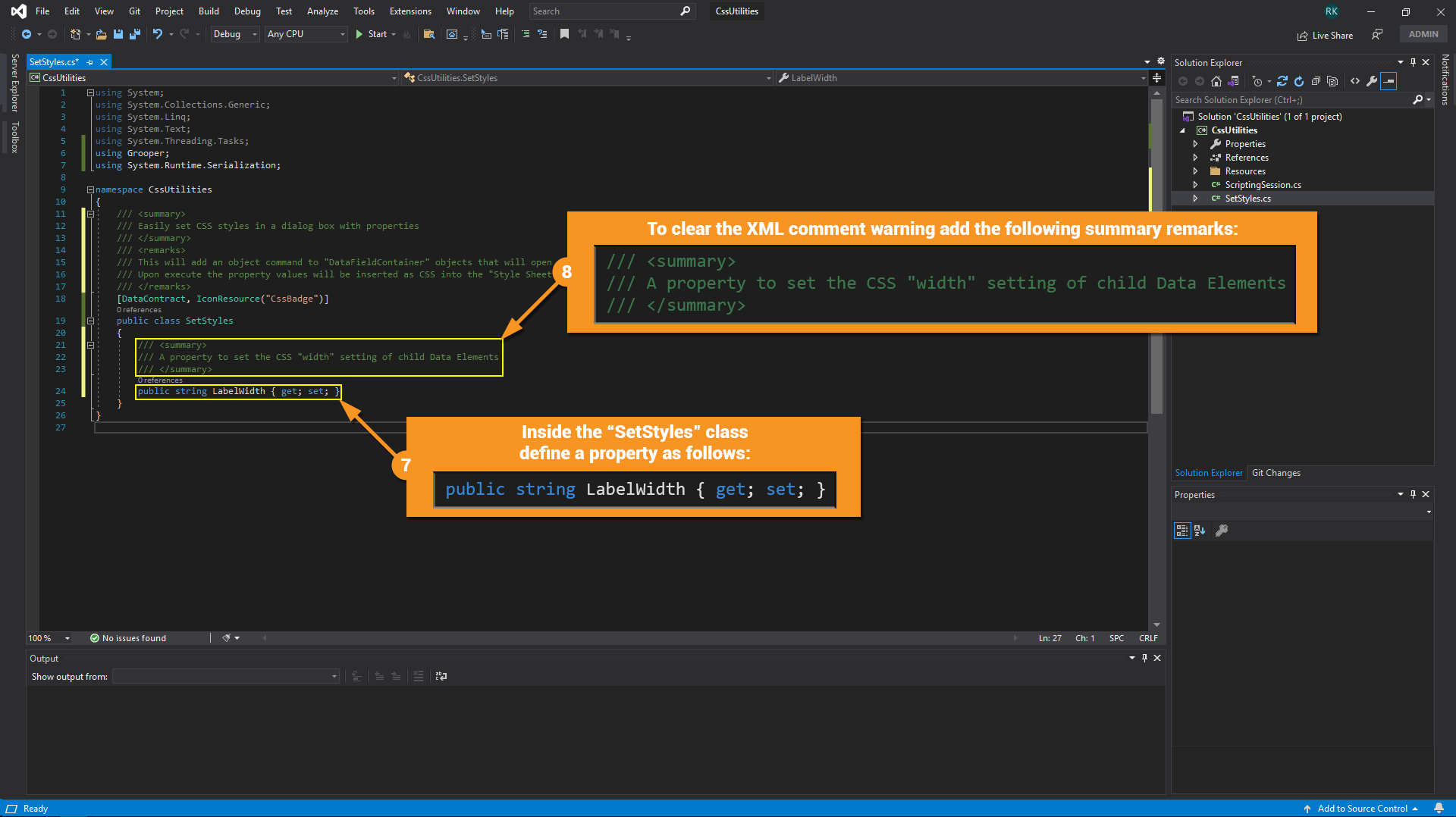Open the Show output from dropdown

click(226, 676)
